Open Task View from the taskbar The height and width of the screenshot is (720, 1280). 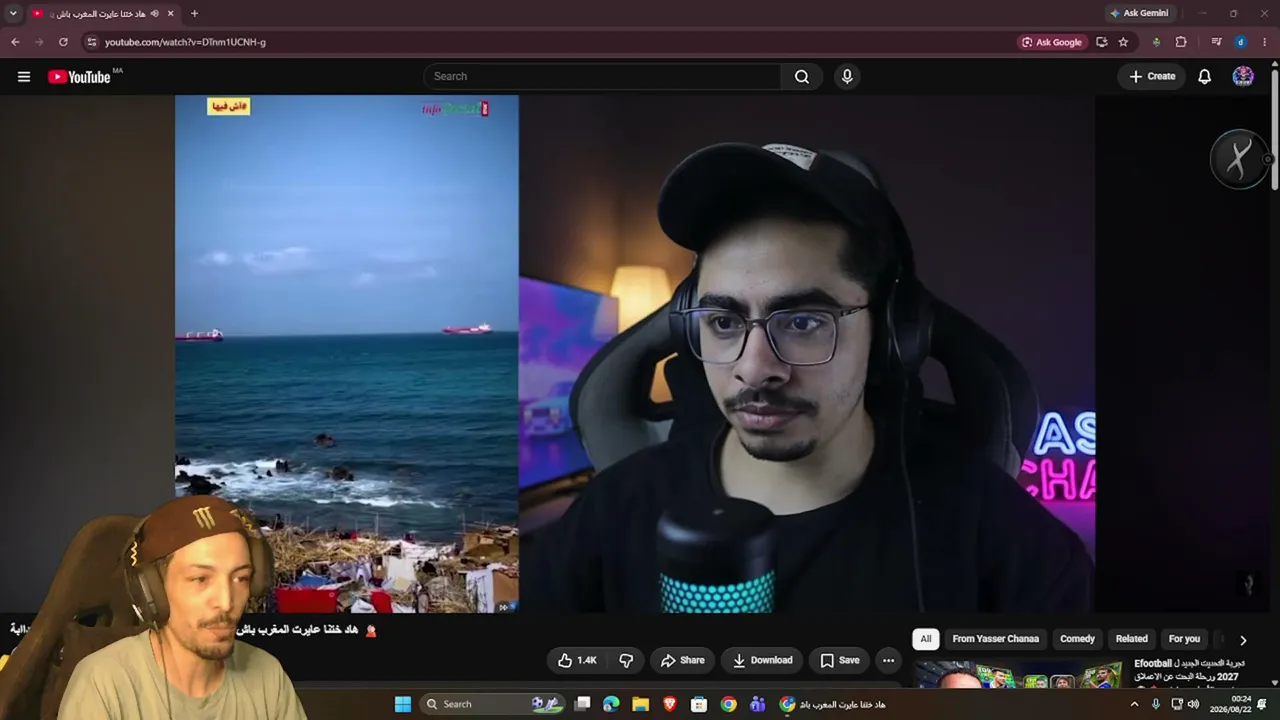click(582, 704)
